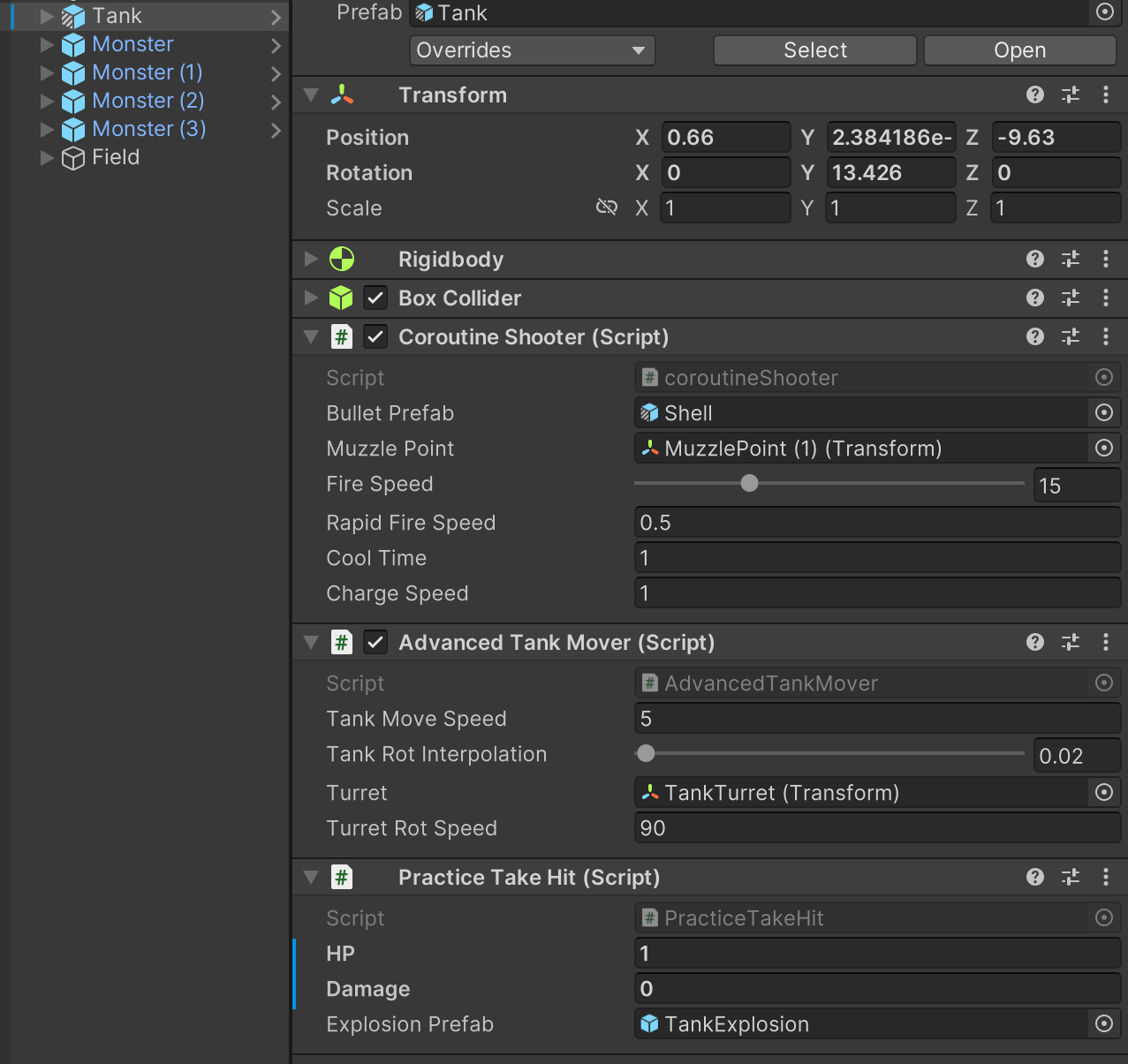Open Advanced Tank Mover help icon

1035,642
